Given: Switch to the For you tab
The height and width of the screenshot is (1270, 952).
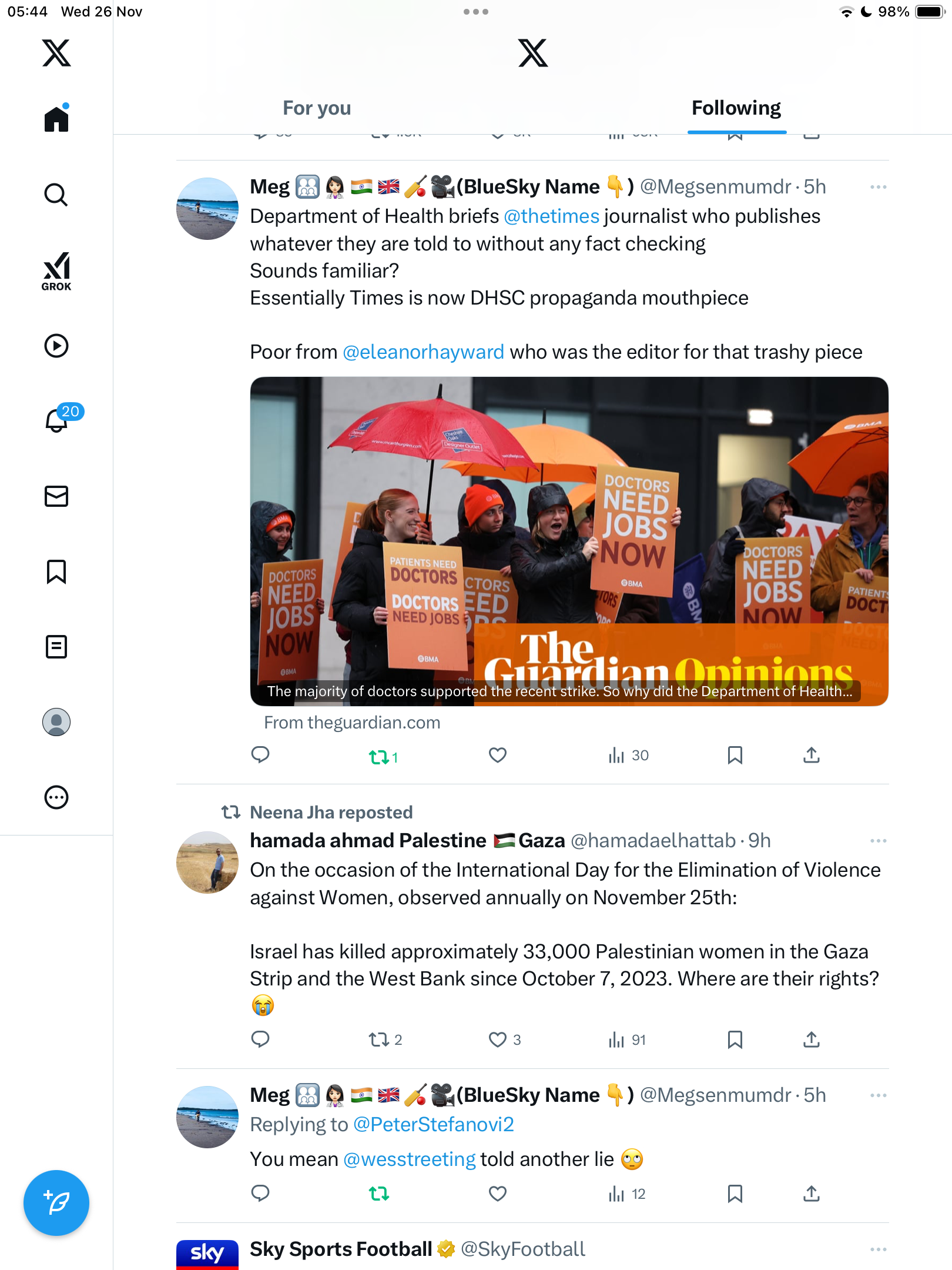Looking at the screenshot, I should pyautogui.click(x=317, y=108).
